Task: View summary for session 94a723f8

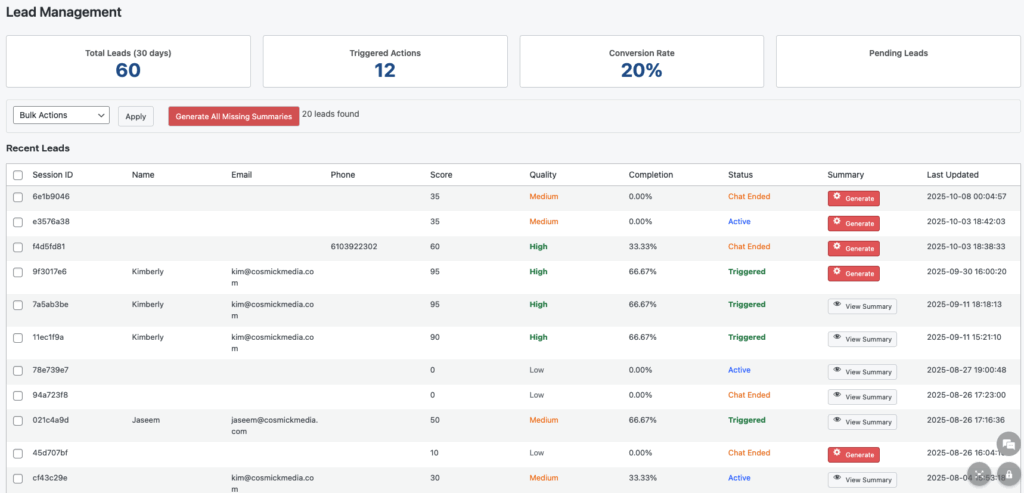Action: pyautogui.click(x=862, y=396)
